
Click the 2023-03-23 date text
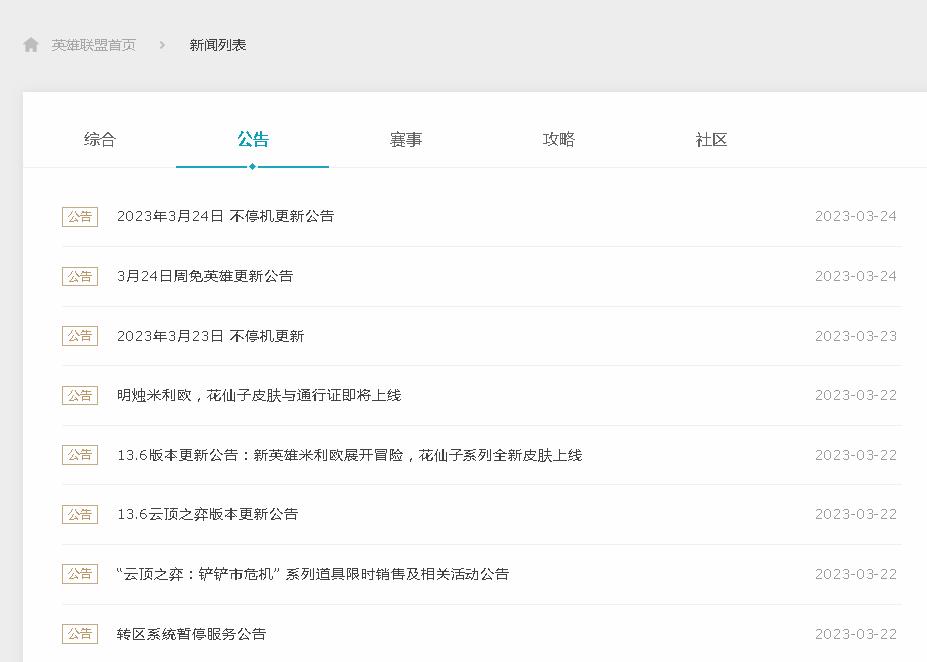click(x=855, y=336)
